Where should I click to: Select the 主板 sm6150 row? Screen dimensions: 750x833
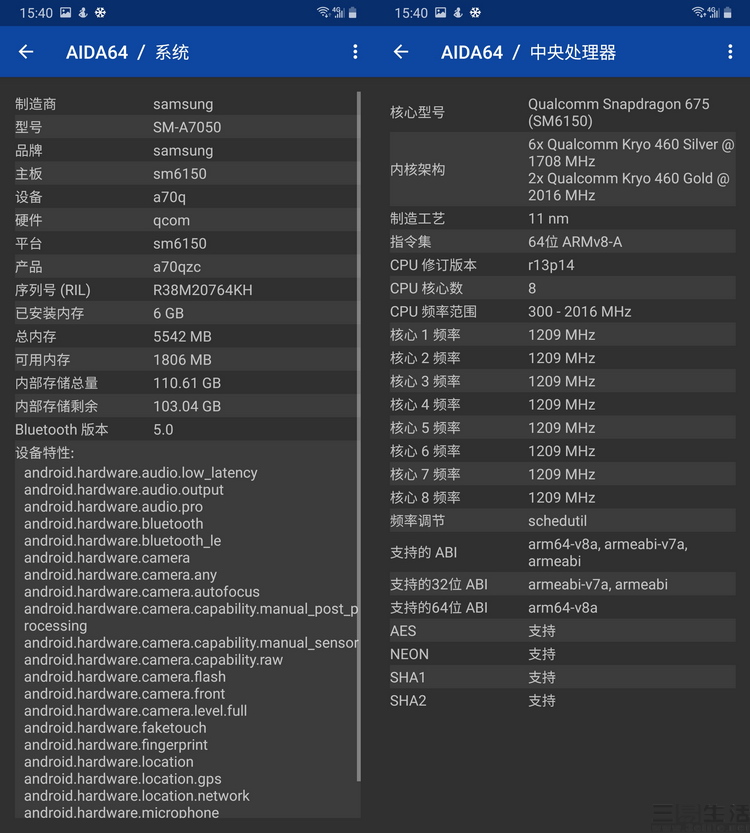186,174
